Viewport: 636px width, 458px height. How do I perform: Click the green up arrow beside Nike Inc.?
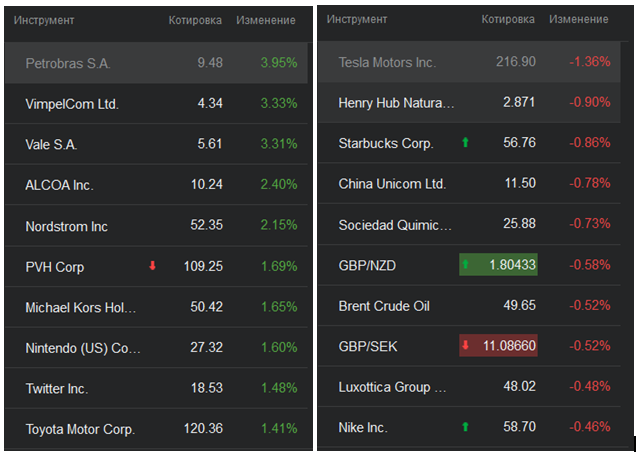[465, 427]
